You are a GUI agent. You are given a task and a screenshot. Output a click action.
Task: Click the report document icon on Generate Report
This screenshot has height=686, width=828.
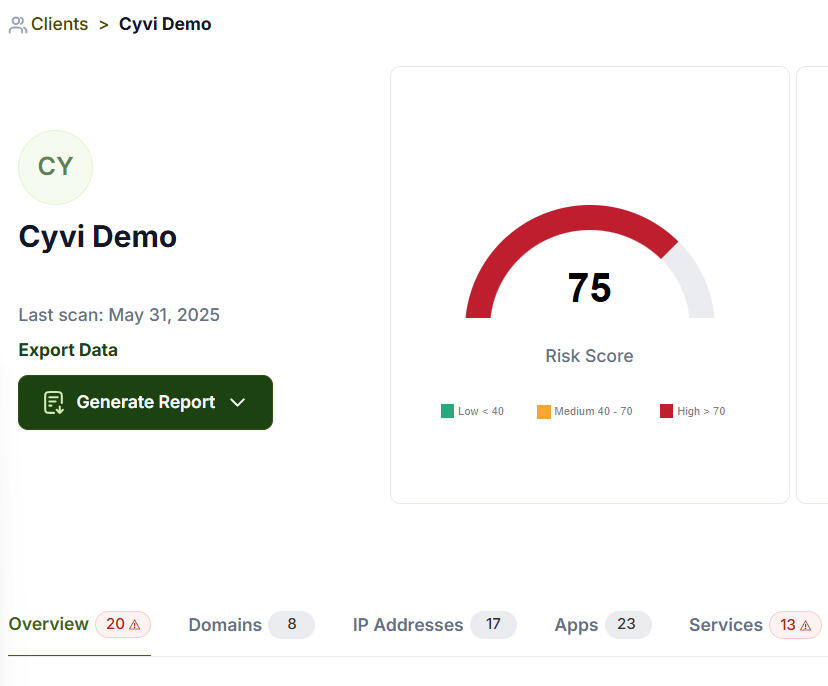coord(53,402)
